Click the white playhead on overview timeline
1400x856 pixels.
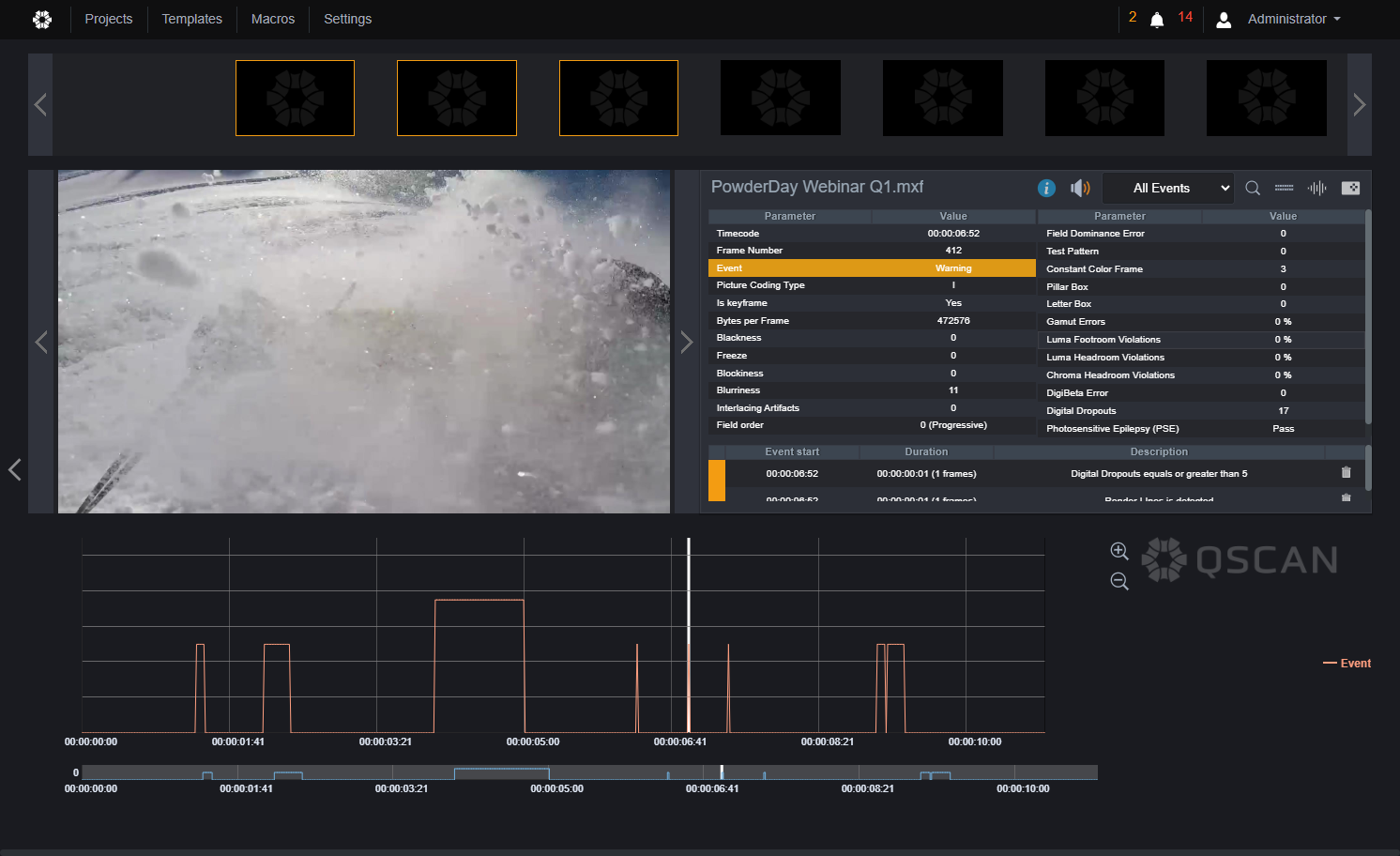coord(722,772)
